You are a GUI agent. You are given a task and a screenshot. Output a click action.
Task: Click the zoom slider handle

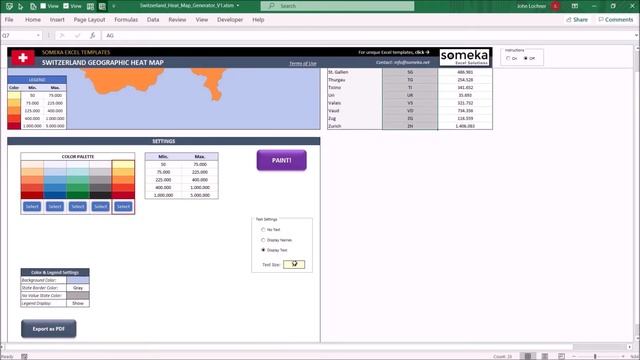(x=595, y=356)
